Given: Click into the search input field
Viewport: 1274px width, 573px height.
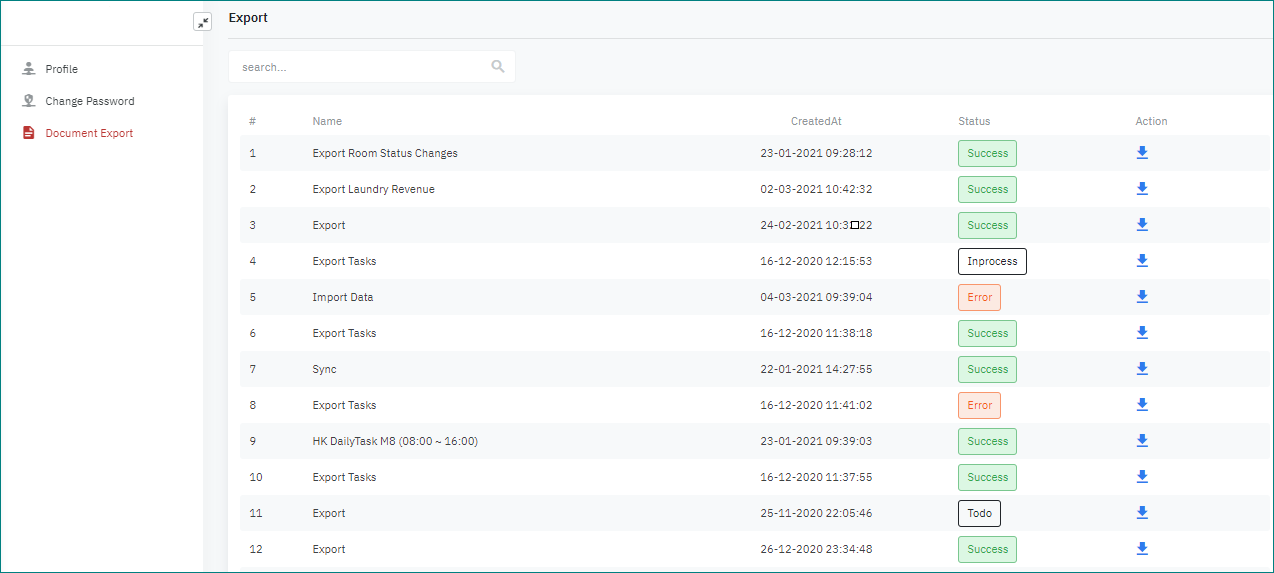Looking at the screenshot, I should click(x=360, y=67).
